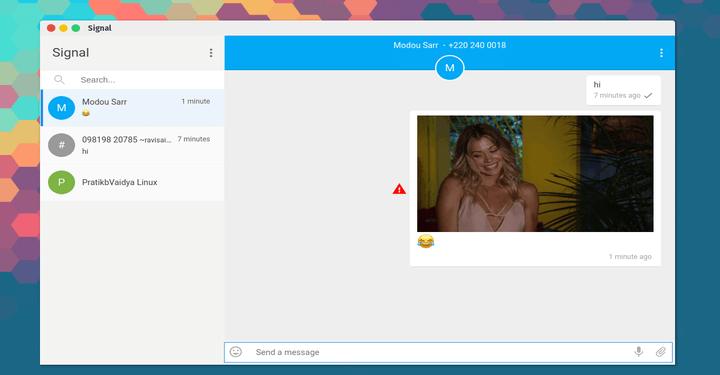Image resolution: width=720 pixels, height=375 pixels.
Task: Click the laughing emoji under the image
Action: coord(426,241)
